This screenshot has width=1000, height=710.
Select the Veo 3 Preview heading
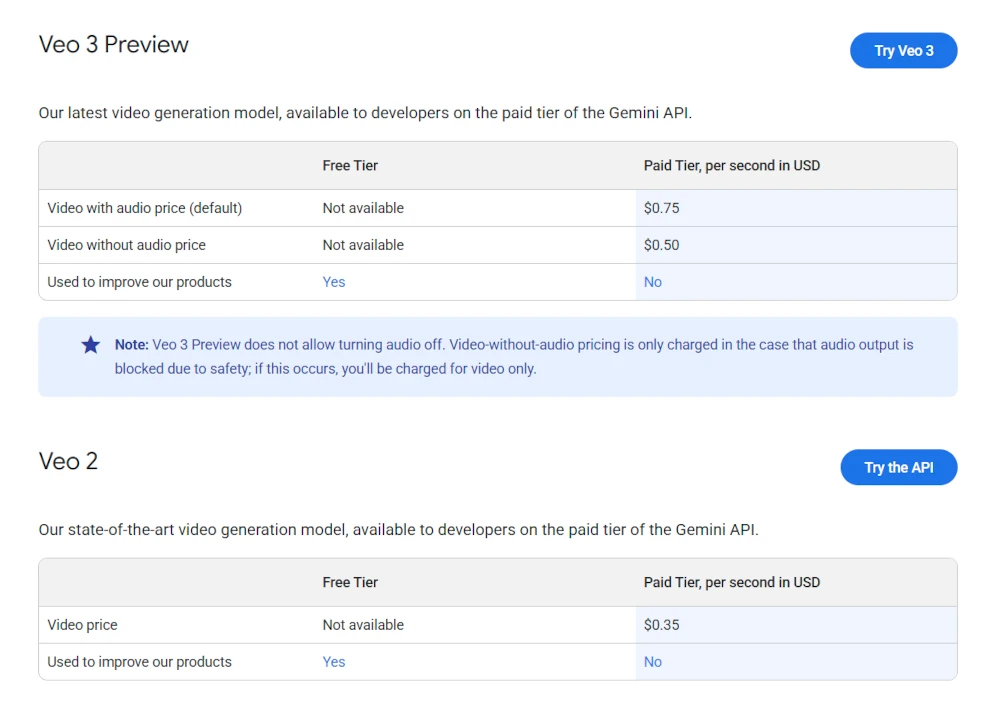coord(114,45)
